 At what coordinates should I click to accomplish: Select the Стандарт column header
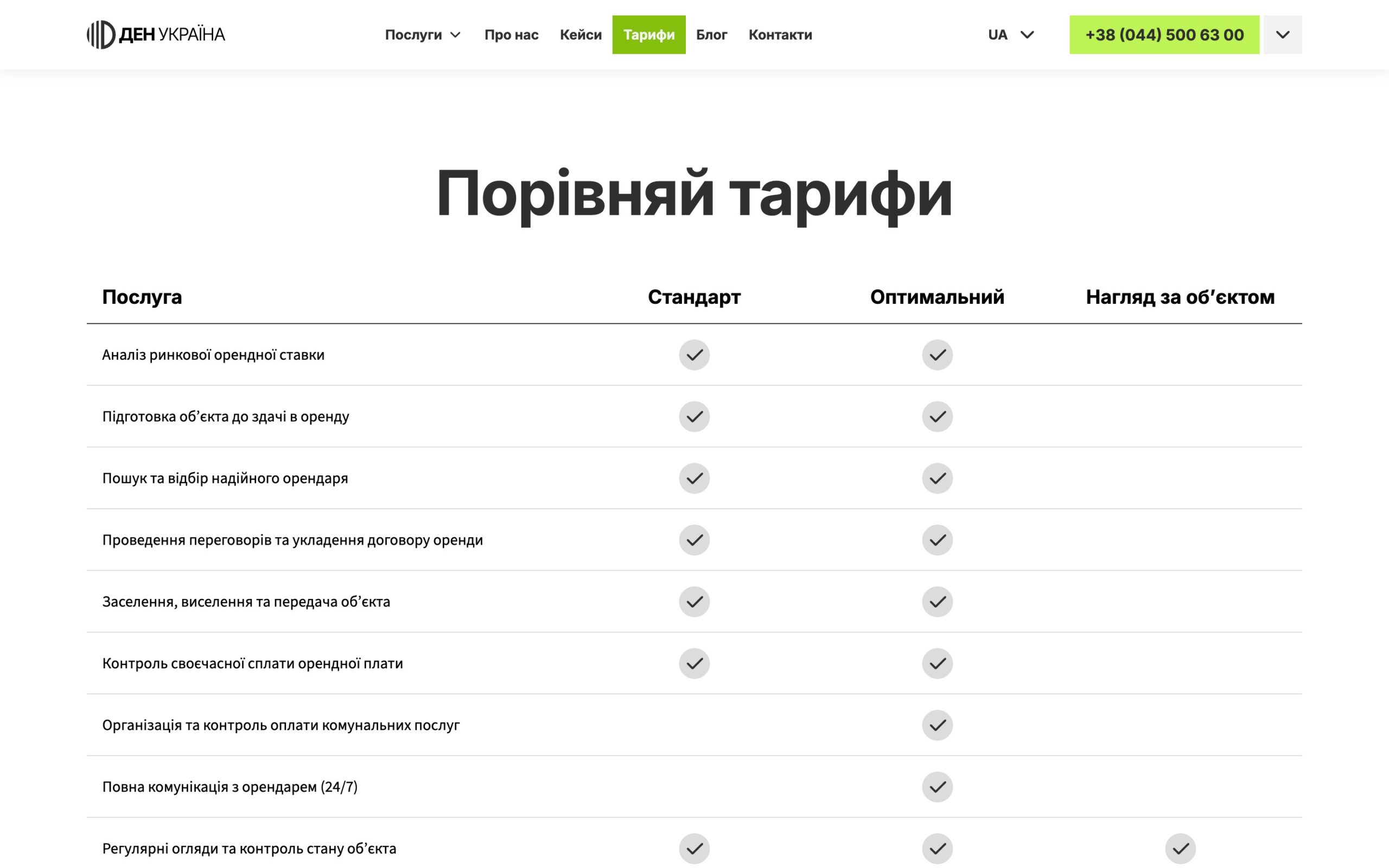point(694,297)
